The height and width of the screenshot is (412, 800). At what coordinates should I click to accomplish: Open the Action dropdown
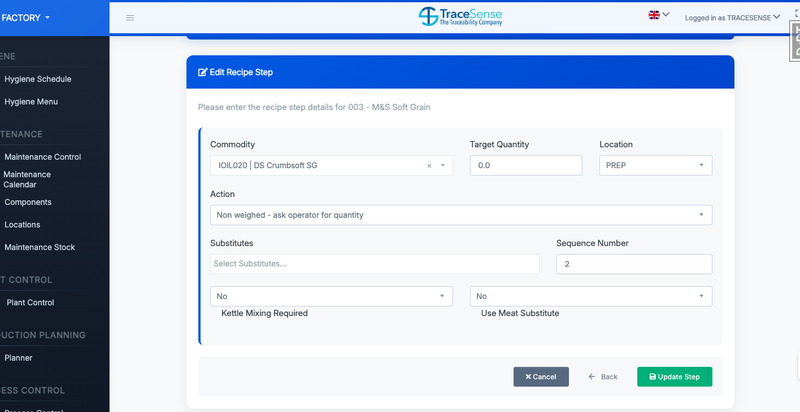(x=461, y=215)
